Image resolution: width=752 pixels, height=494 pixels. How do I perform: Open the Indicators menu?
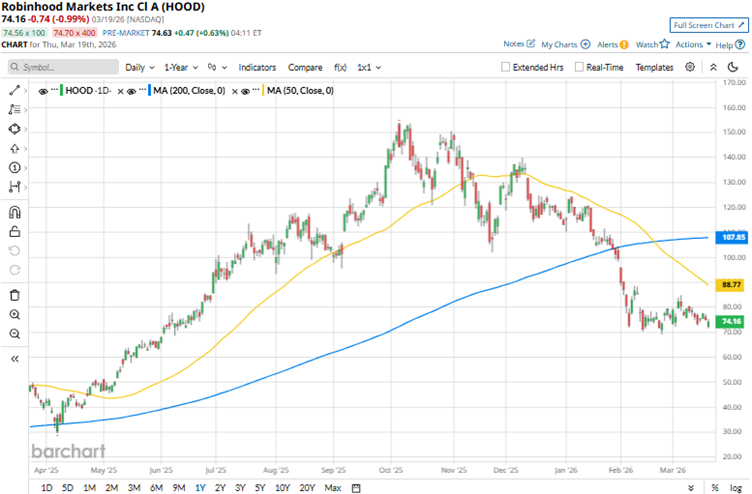(x=257, y=67)
